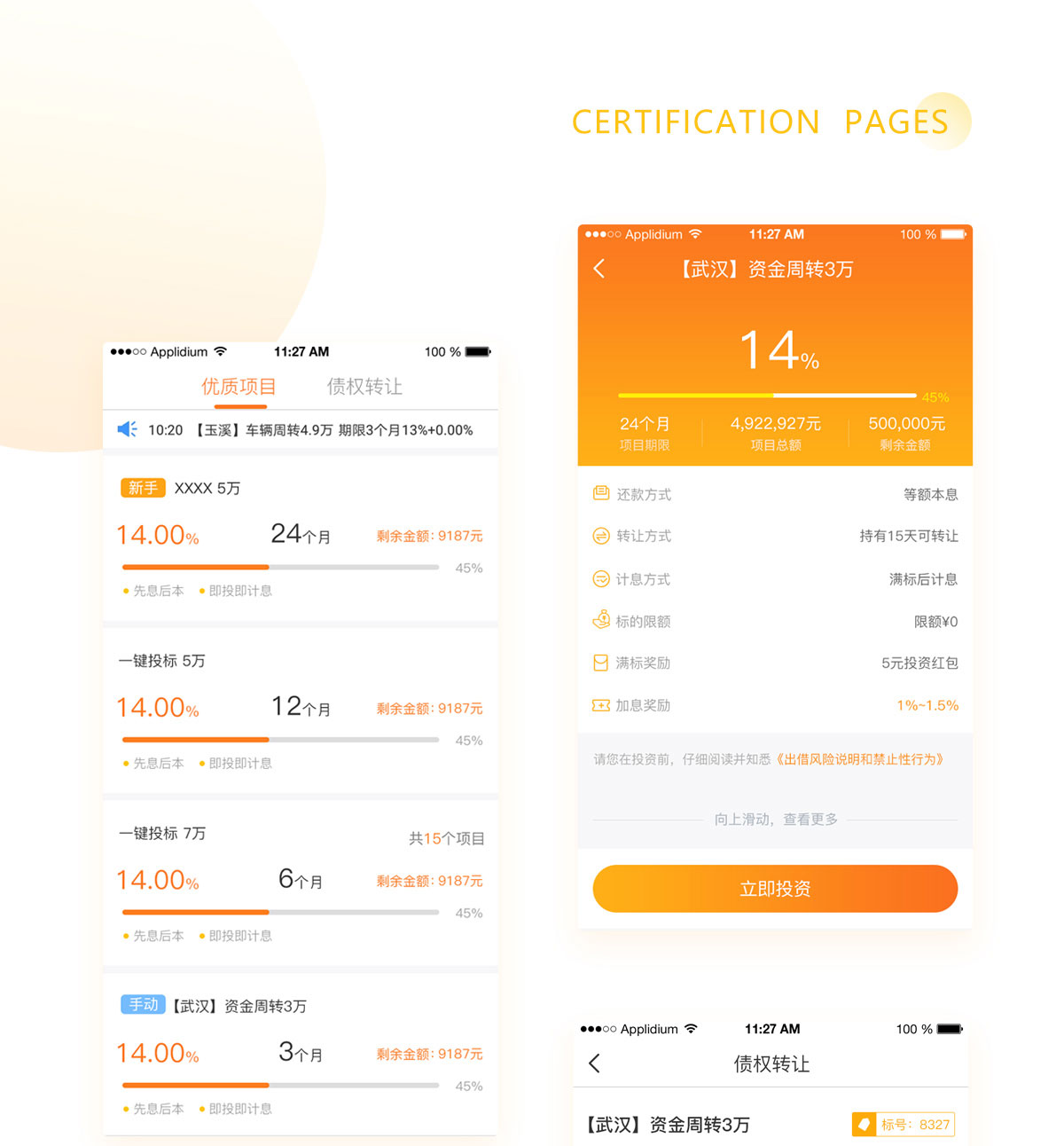Screen dimensions: 1064x1146
Task: Open the XXXX 5万 project title
Action: coord(207,489)
